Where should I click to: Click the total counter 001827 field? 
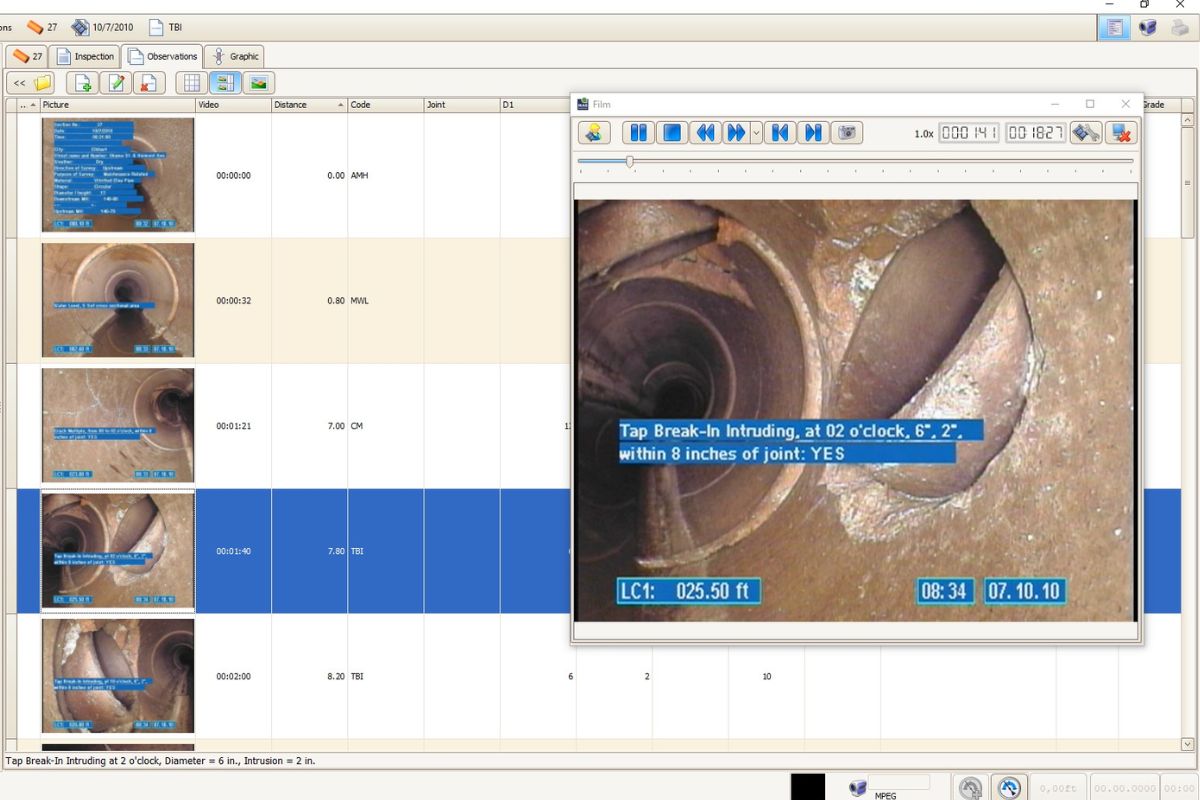[x=1036, y=133]
